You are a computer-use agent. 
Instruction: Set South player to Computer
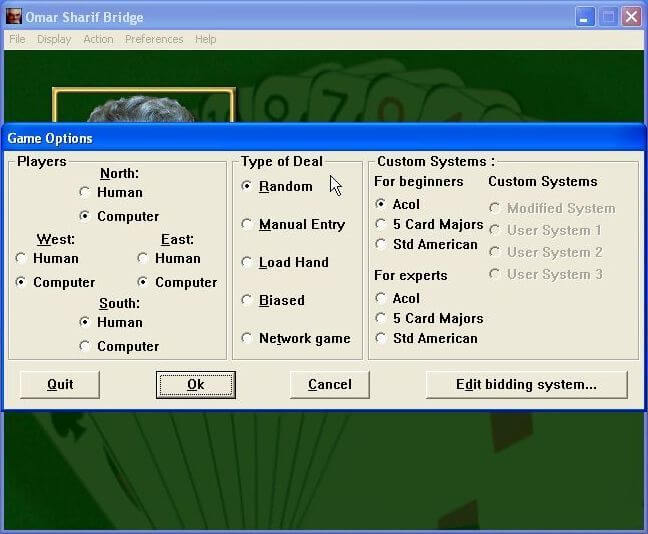119,346
